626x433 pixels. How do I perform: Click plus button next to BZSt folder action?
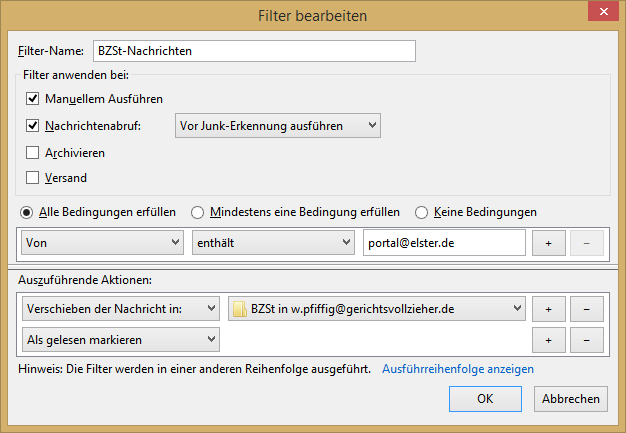548,309
